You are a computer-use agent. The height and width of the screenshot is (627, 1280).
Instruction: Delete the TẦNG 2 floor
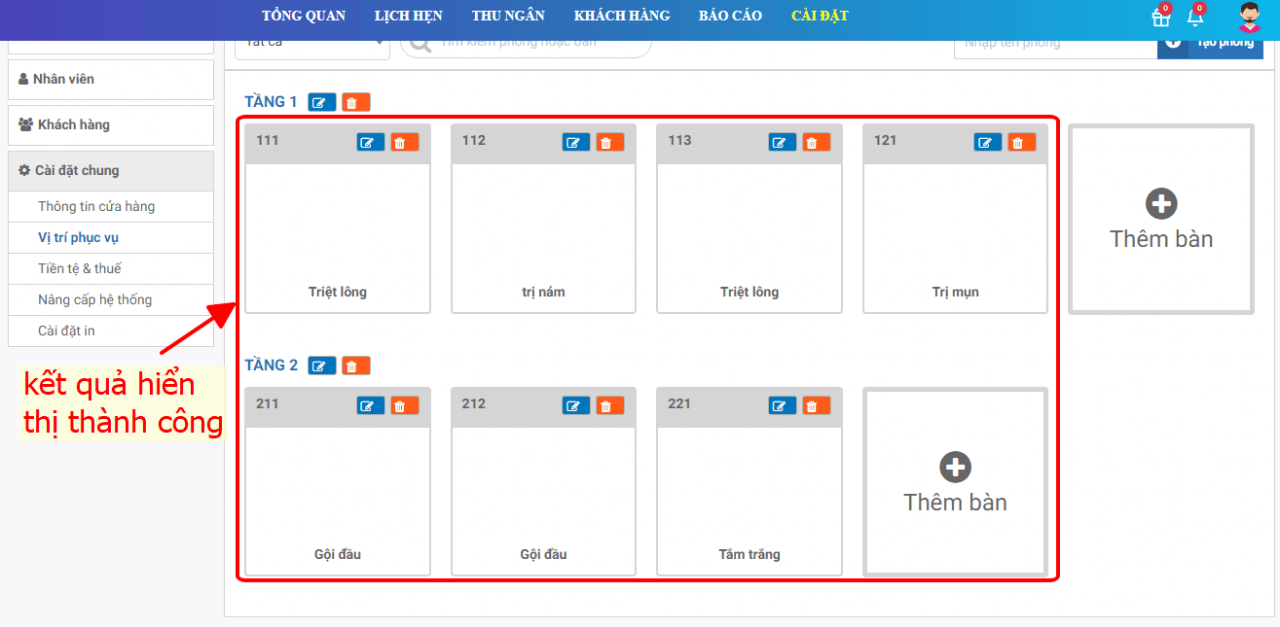click(x=356, y=366)
